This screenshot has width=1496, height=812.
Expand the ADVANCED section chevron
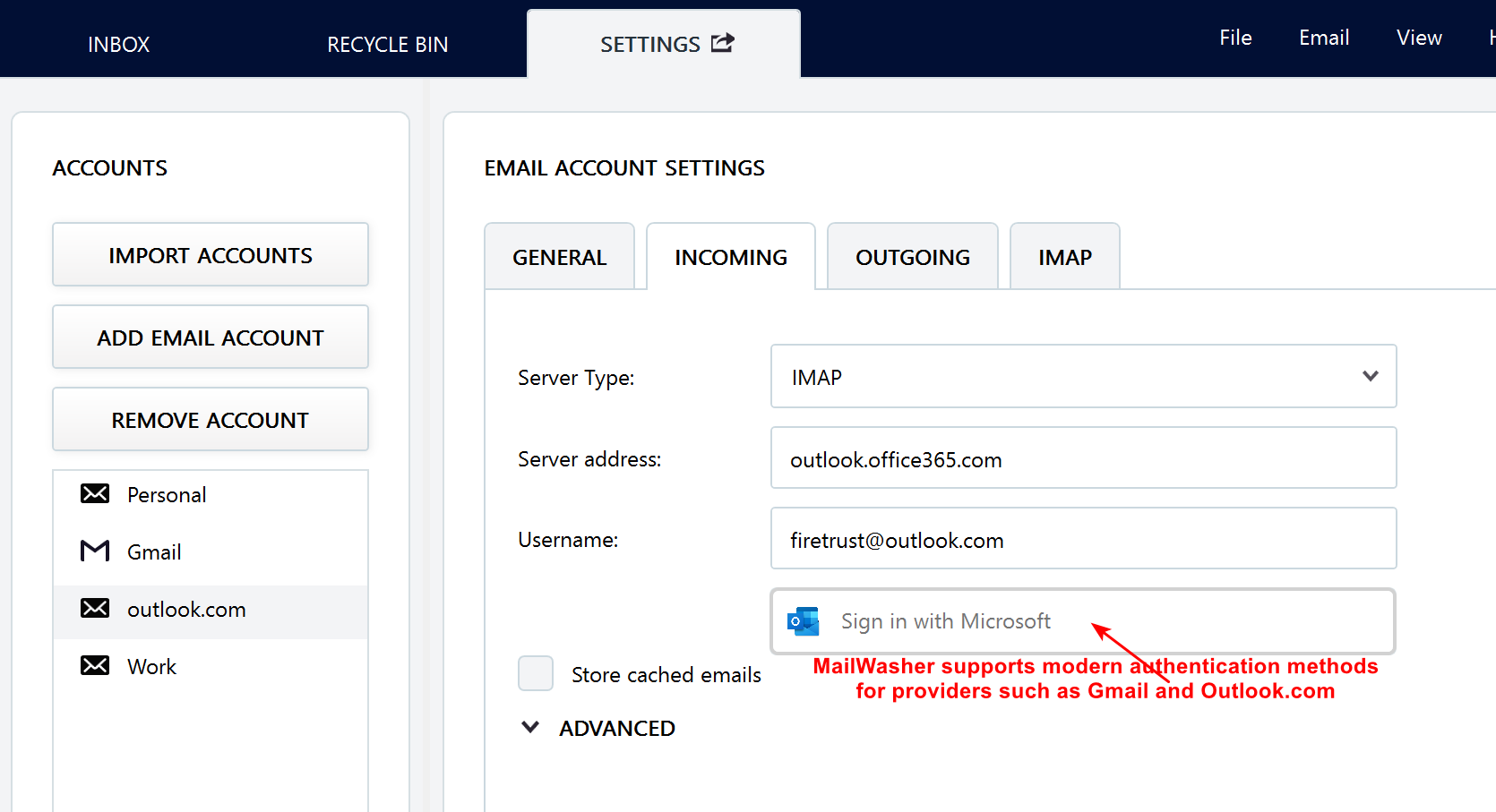point(530,727)
